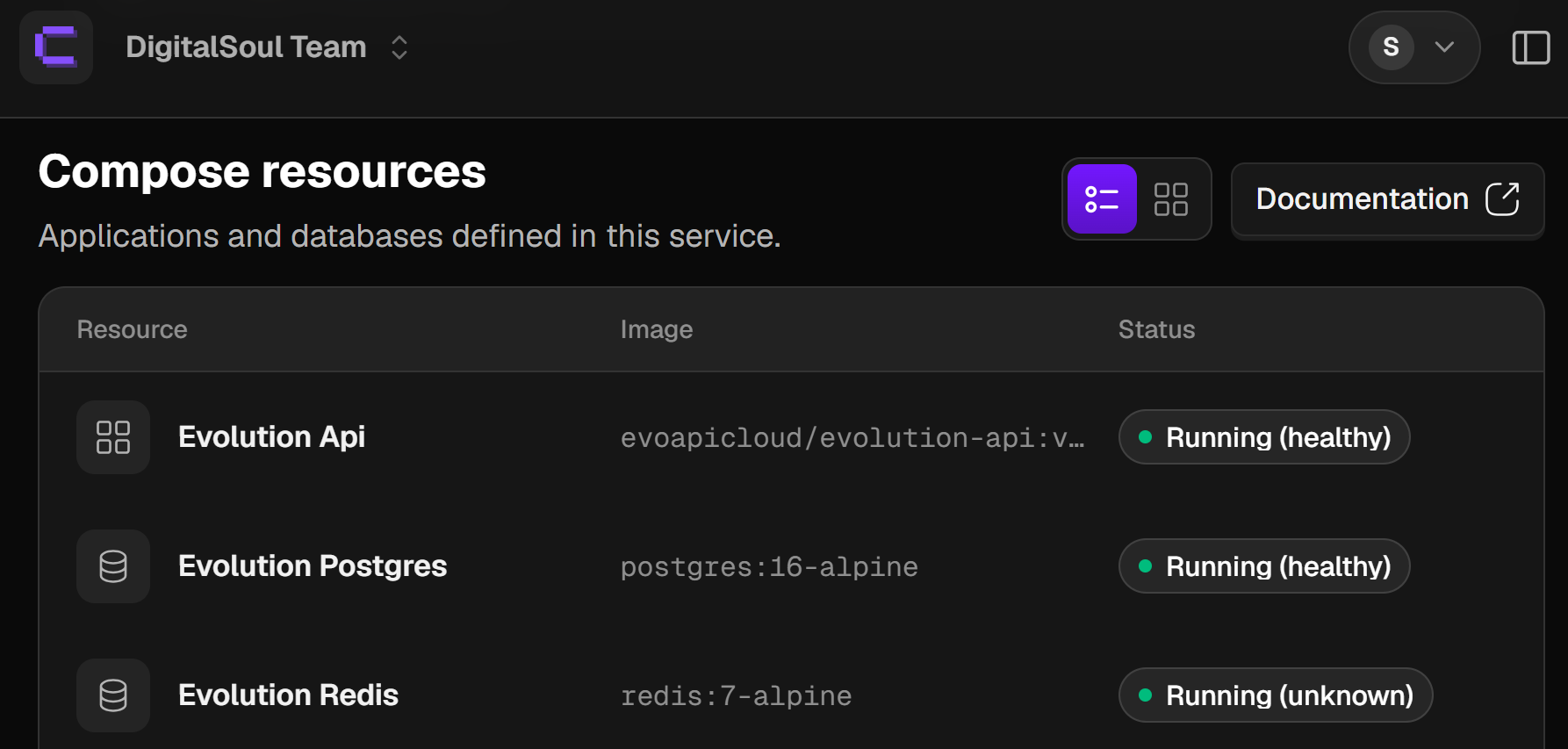1568x749 pixels.
Task: Click the Compose resources heading
Action: coord(263,171)
